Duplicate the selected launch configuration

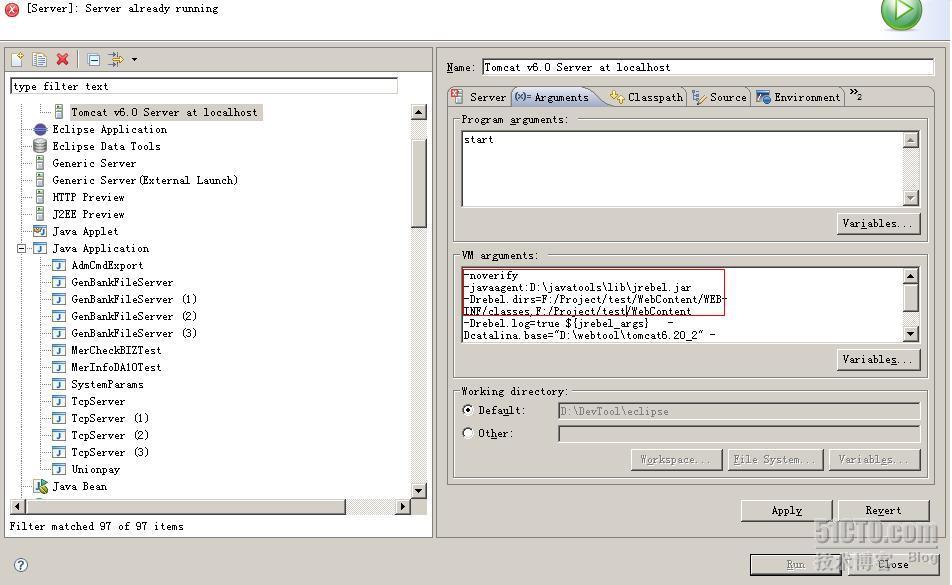(x=39, y=59)
